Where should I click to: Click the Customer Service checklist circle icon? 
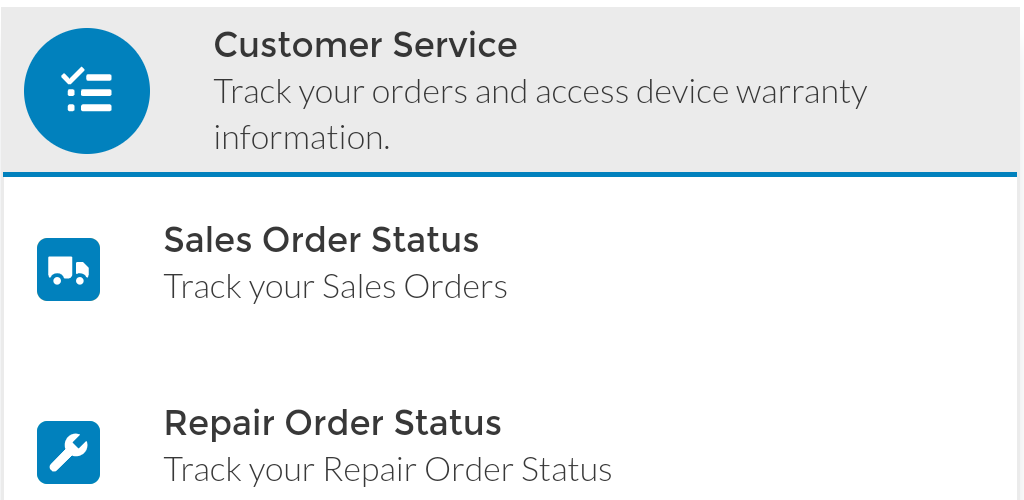(87, 91)
